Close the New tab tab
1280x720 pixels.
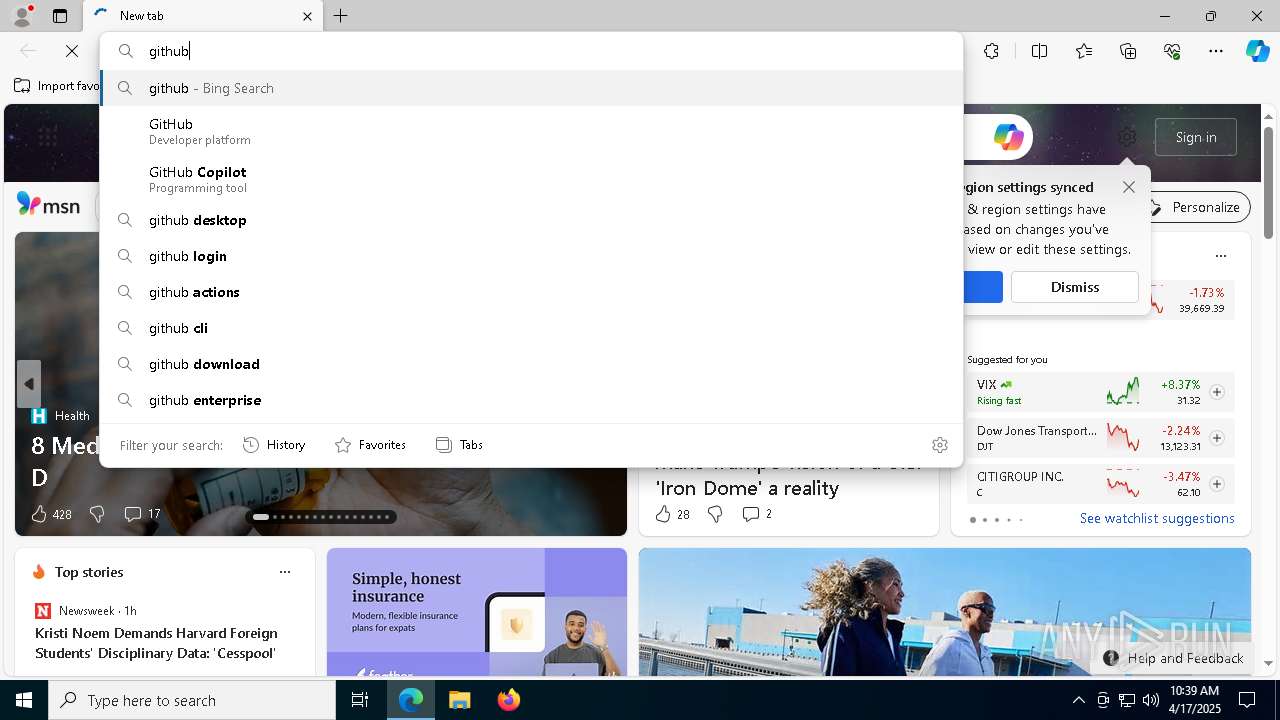(x=307, y=16)
